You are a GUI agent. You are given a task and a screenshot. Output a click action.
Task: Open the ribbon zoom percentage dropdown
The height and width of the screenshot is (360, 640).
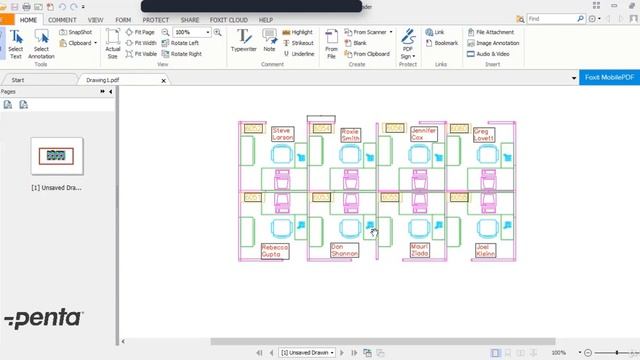click(208, 32)
